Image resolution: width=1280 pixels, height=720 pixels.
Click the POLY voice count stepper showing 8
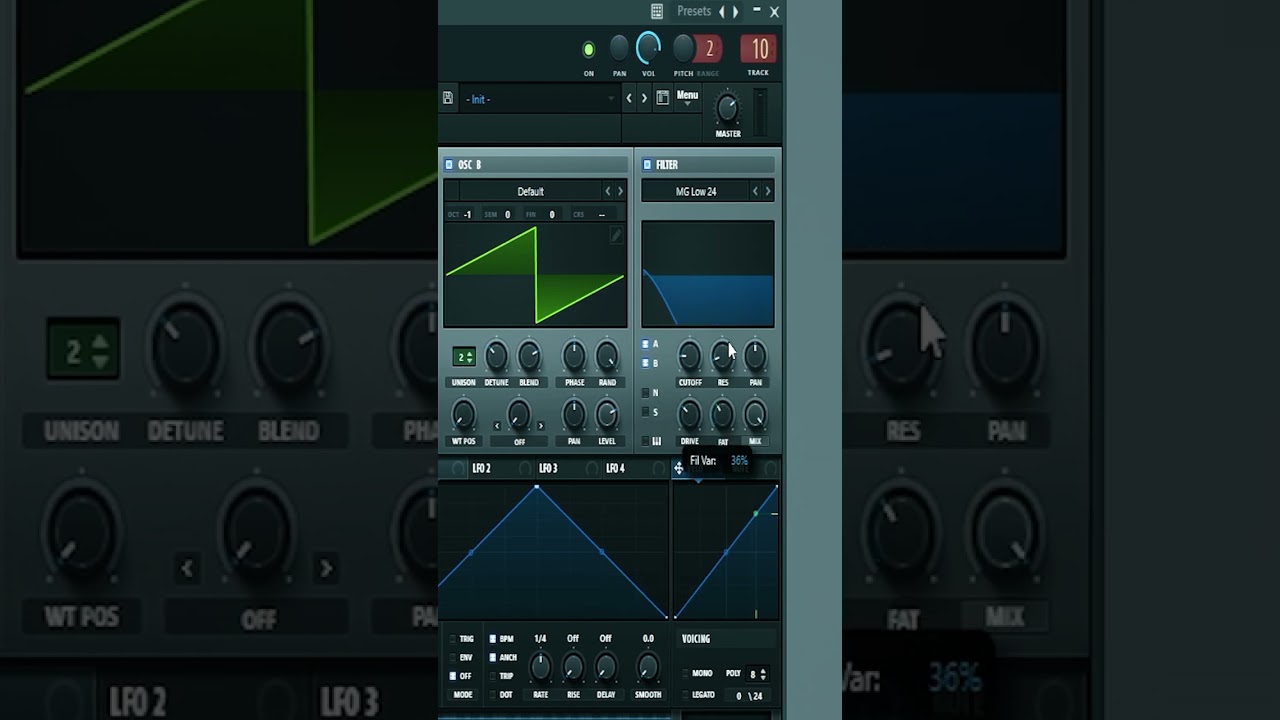(x=758, y=674)
